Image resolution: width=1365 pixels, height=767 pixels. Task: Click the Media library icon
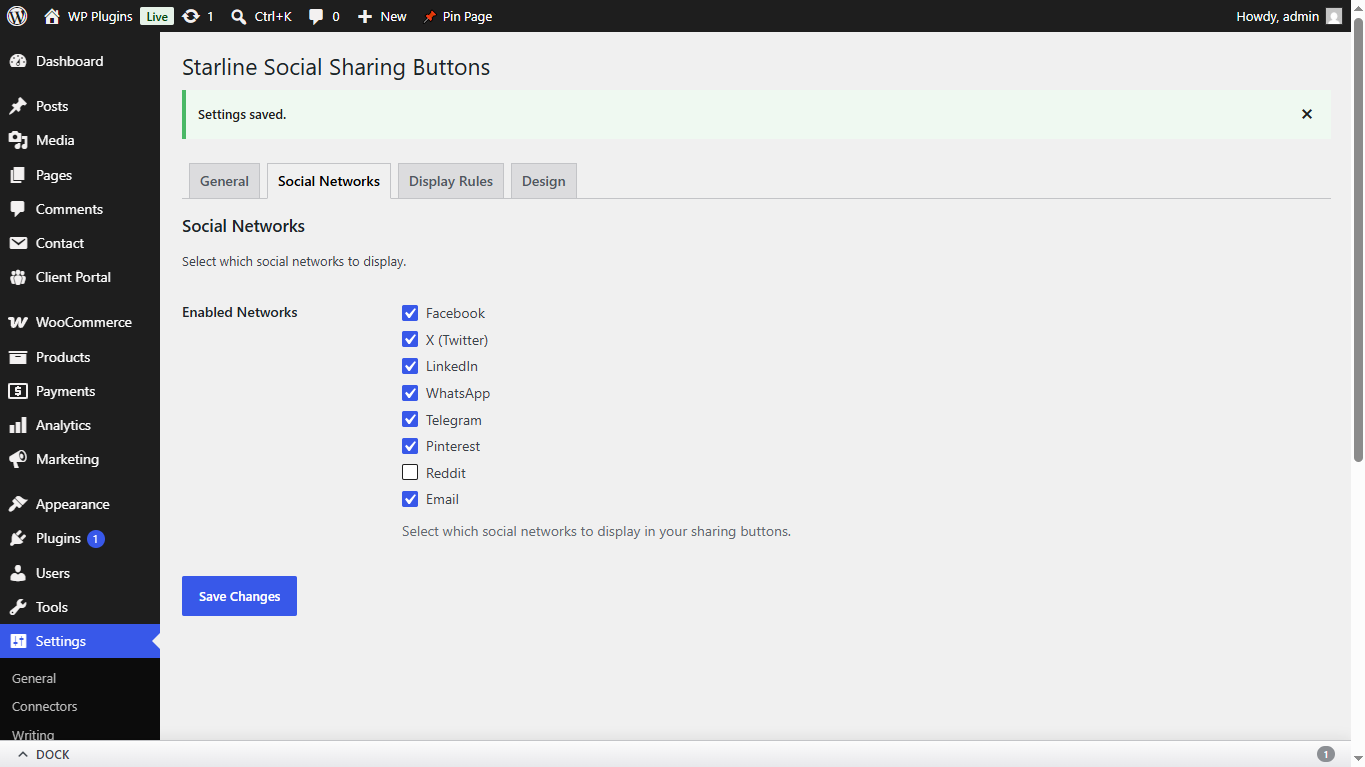tap(18, 140)
